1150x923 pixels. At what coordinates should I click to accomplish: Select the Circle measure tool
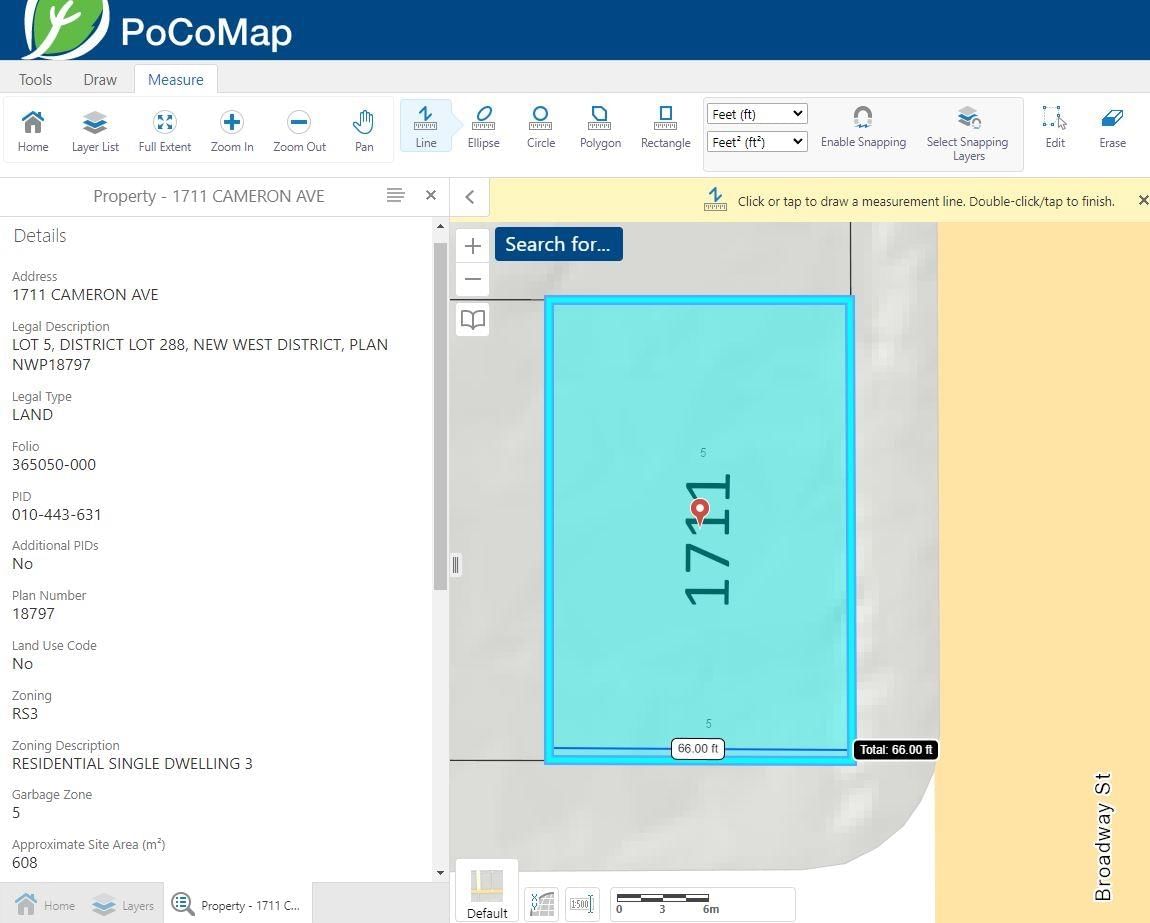[541, 126]
